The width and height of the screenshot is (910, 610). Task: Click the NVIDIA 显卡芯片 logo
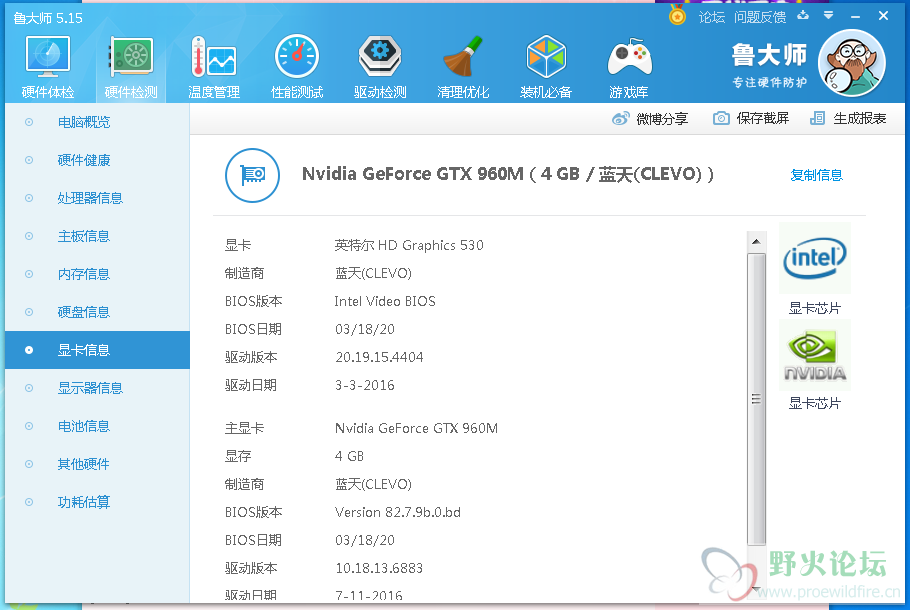pyautogui.click(x=815, y=355)
